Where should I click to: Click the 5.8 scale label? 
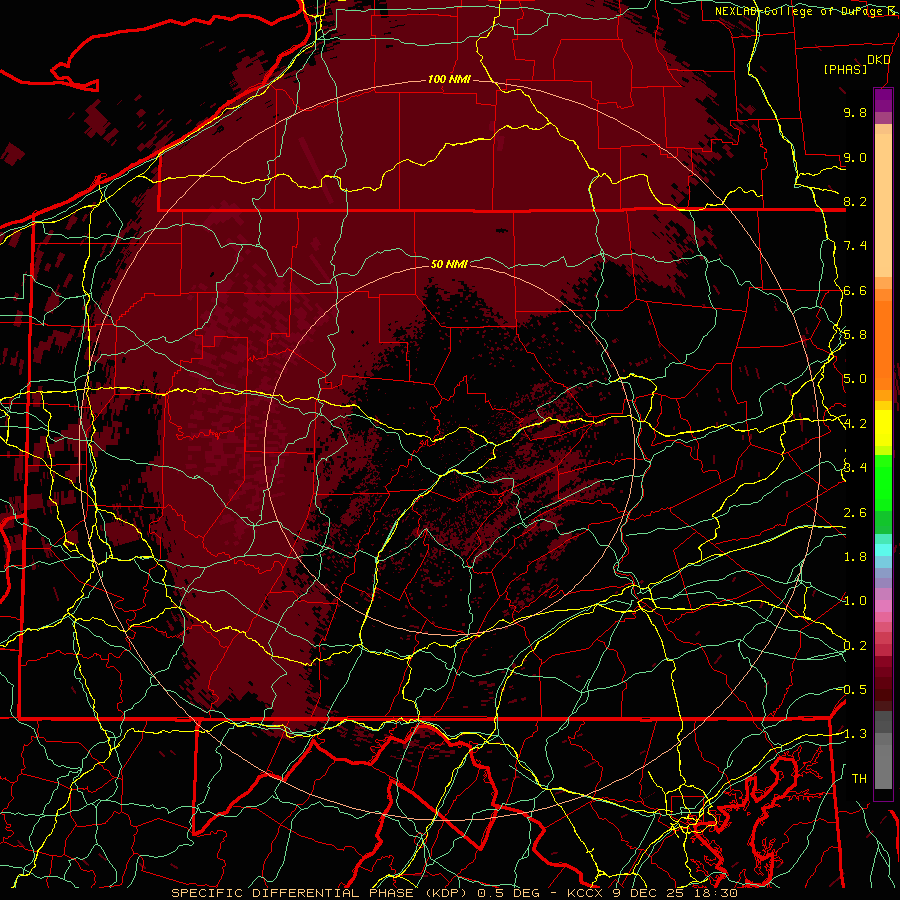point(855,335)
